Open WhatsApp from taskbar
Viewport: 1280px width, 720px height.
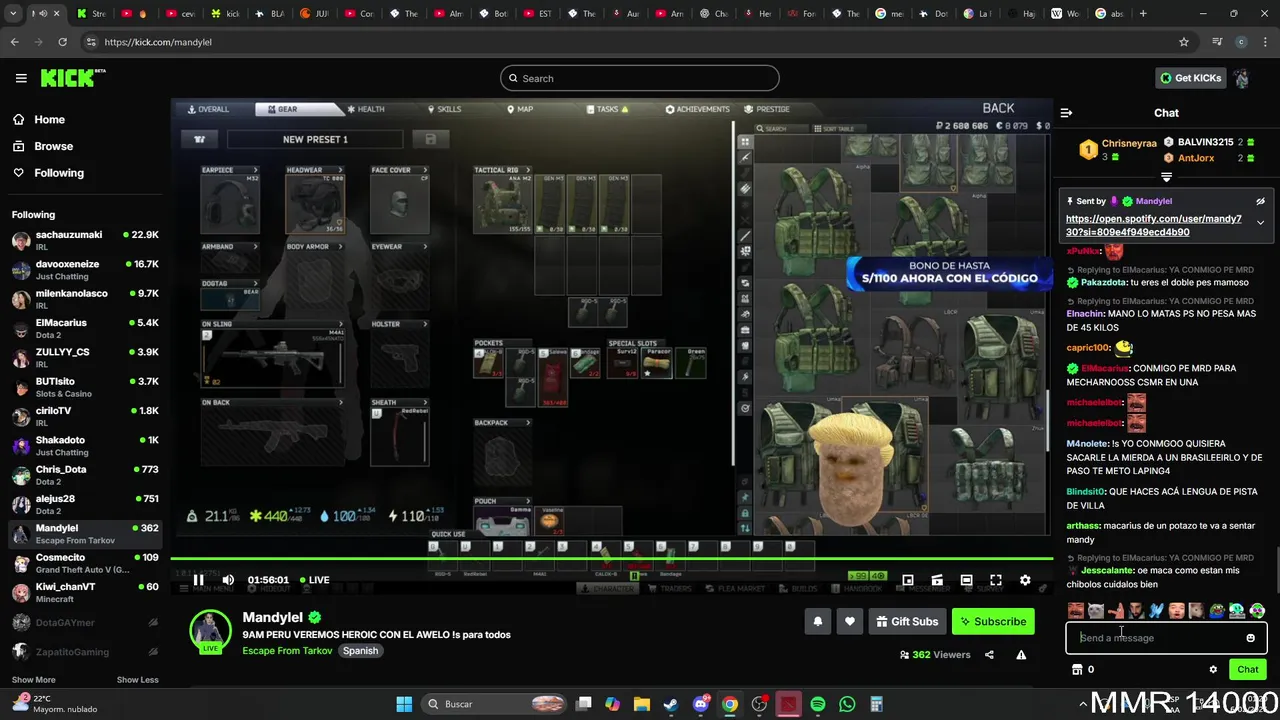(x=847, y=704)
